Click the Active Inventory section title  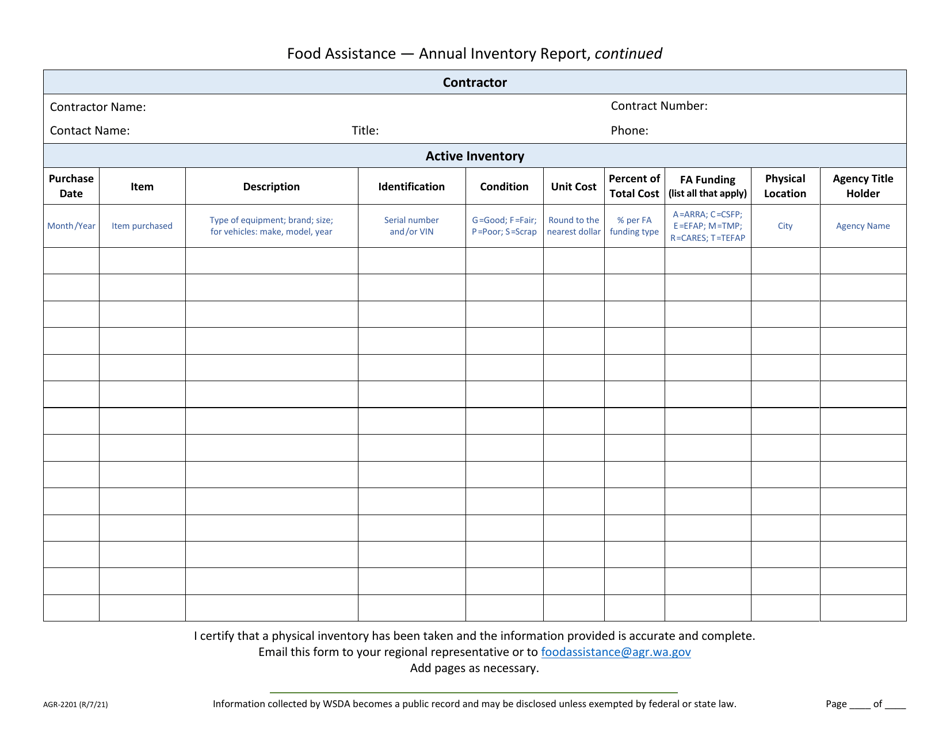coord(475,156)
